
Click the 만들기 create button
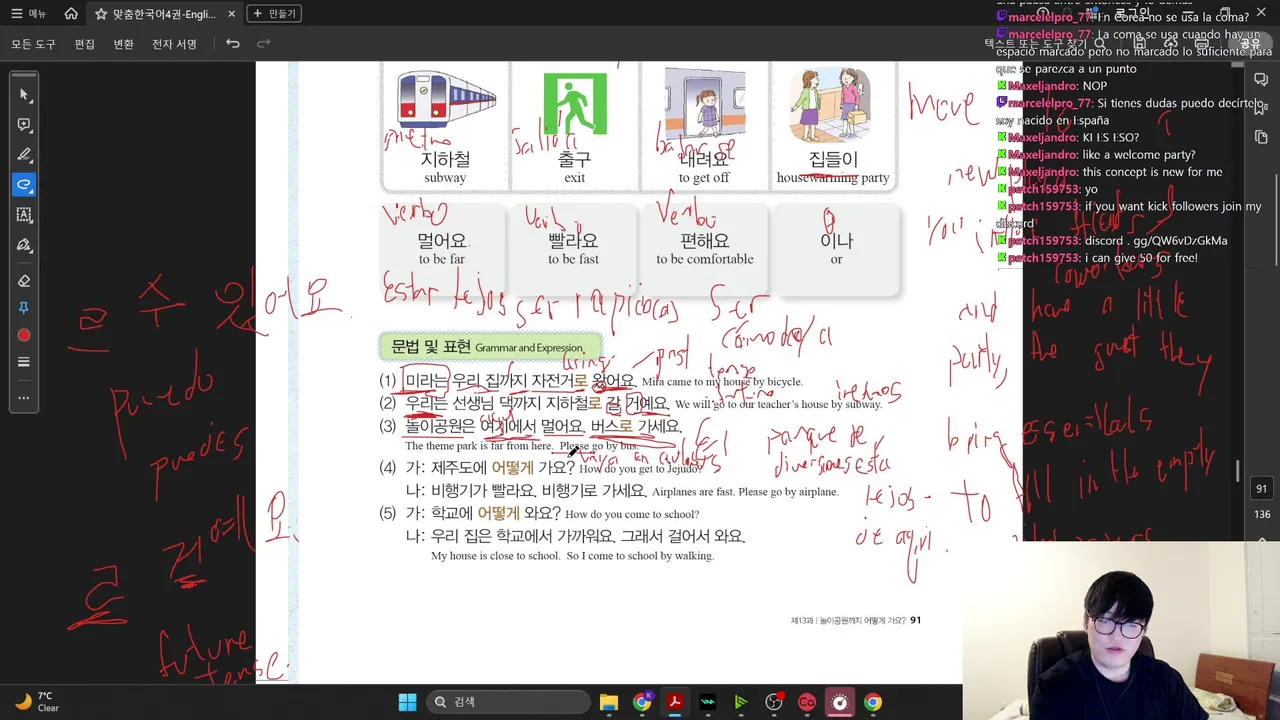[x=275, y=14]
